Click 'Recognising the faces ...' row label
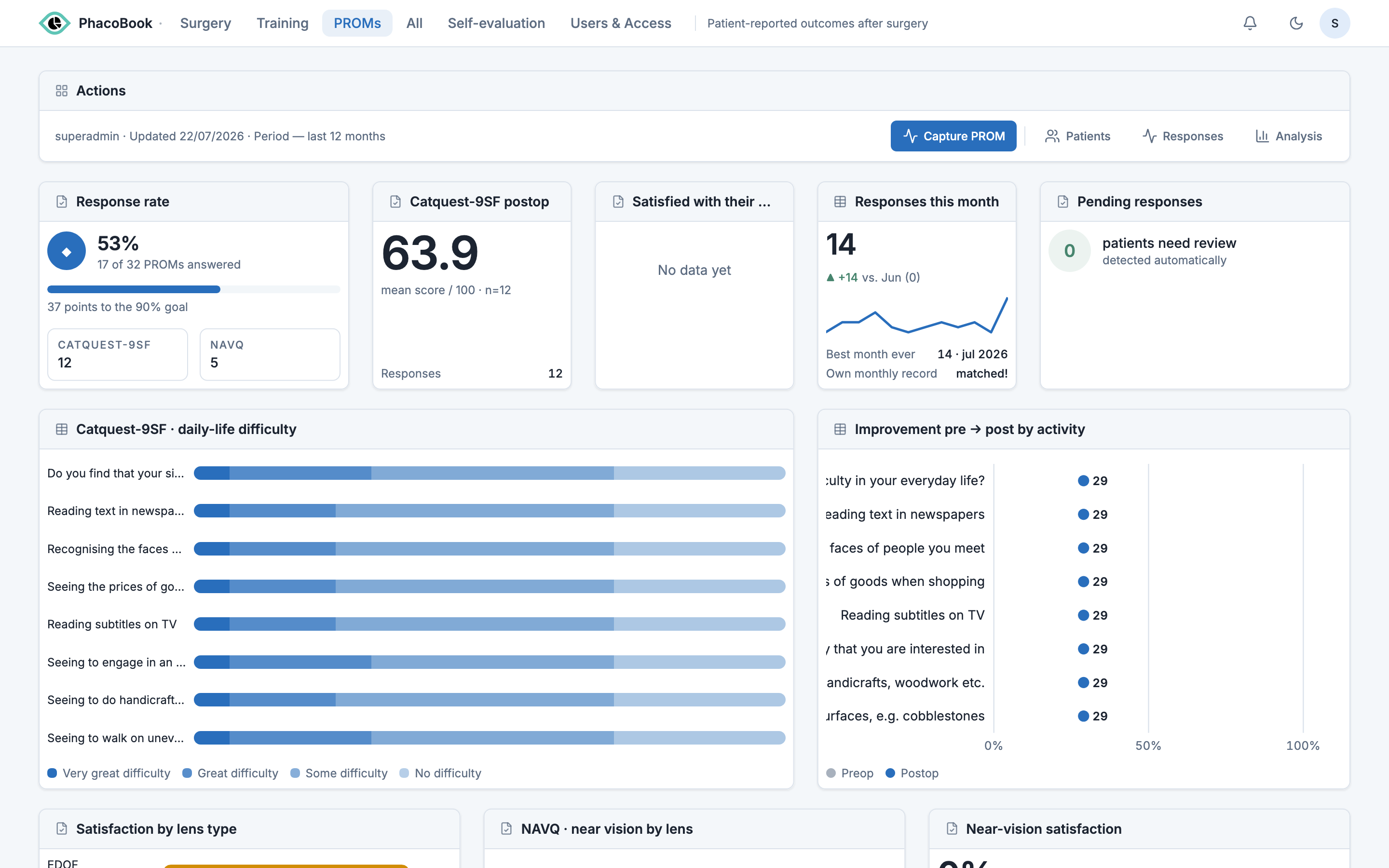Image resolution: width=1389 pixels, height=868 pixels. click(x=114, y=549)
